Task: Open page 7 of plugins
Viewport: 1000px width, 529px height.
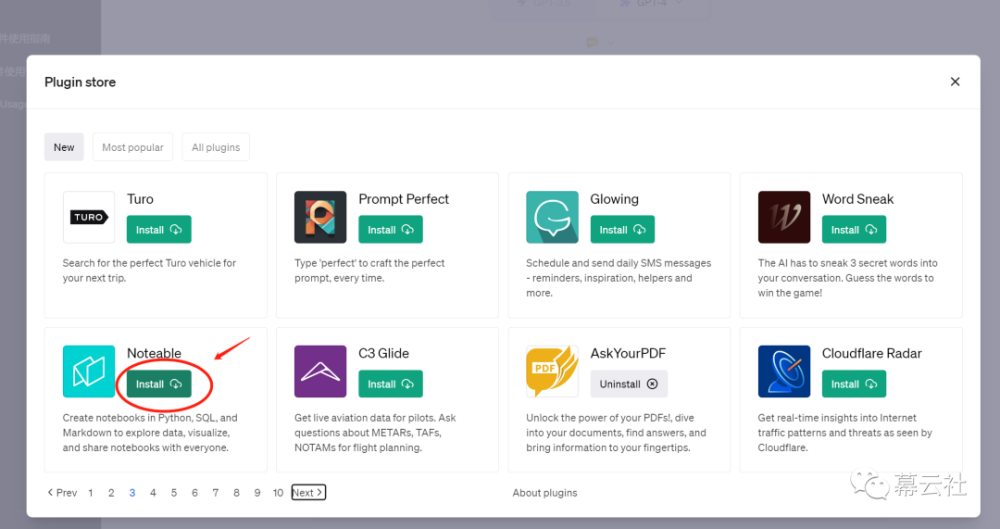Action: (216, 493)
